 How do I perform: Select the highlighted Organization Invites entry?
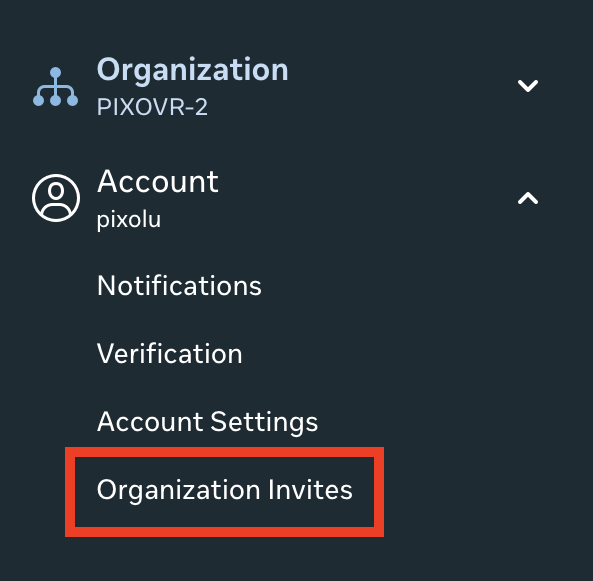pyautogui.click(x=225, y=491)
